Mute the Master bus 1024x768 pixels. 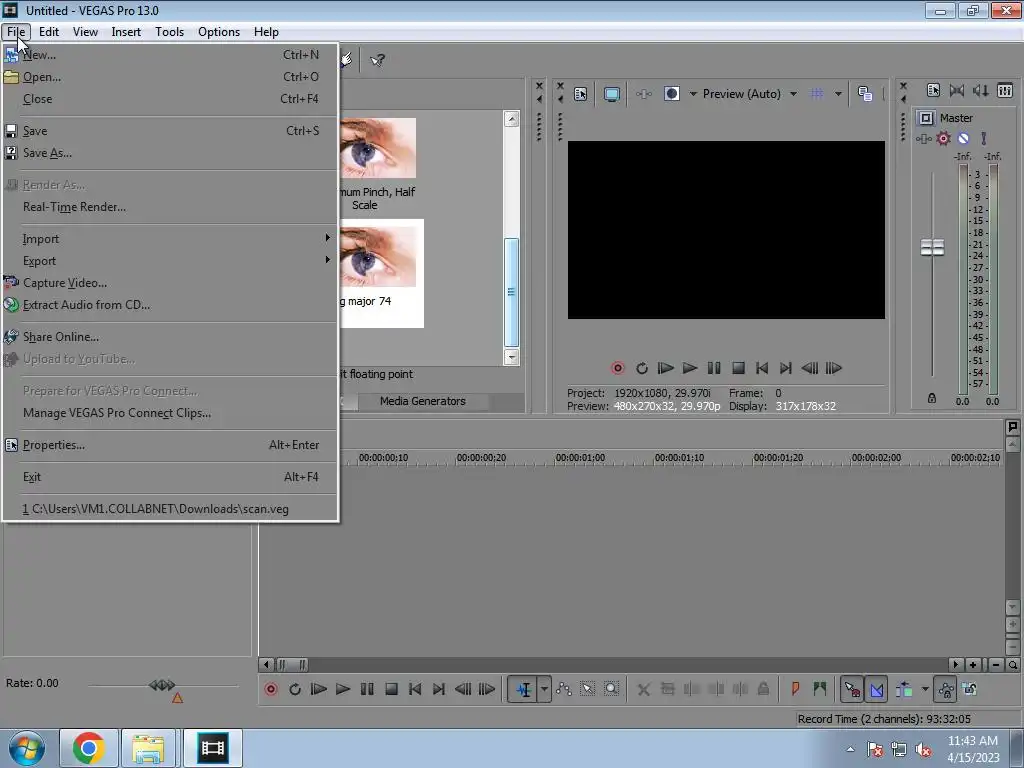[963, 138]
